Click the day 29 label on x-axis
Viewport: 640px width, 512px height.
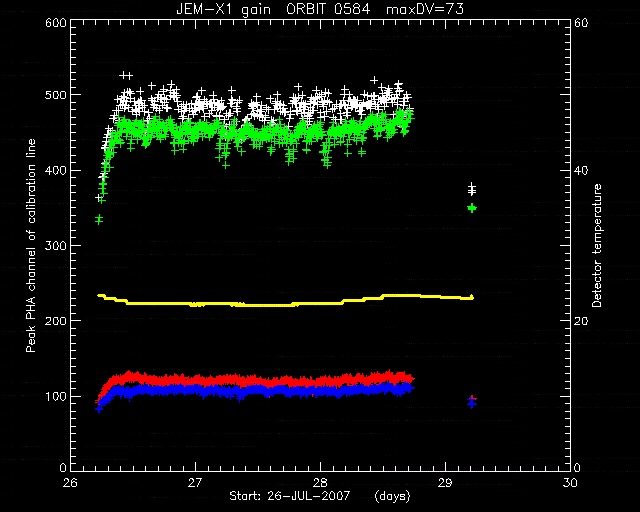pos(445,483)
